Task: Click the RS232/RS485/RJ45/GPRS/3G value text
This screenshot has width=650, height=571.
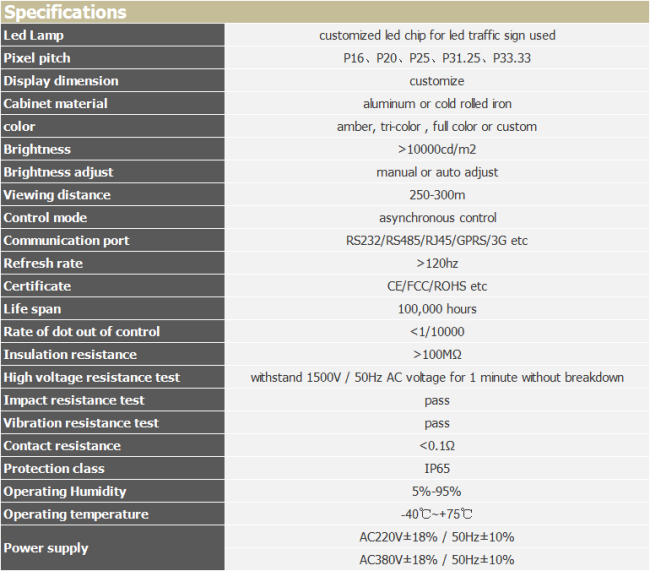Action: click(x=437, y=241)
